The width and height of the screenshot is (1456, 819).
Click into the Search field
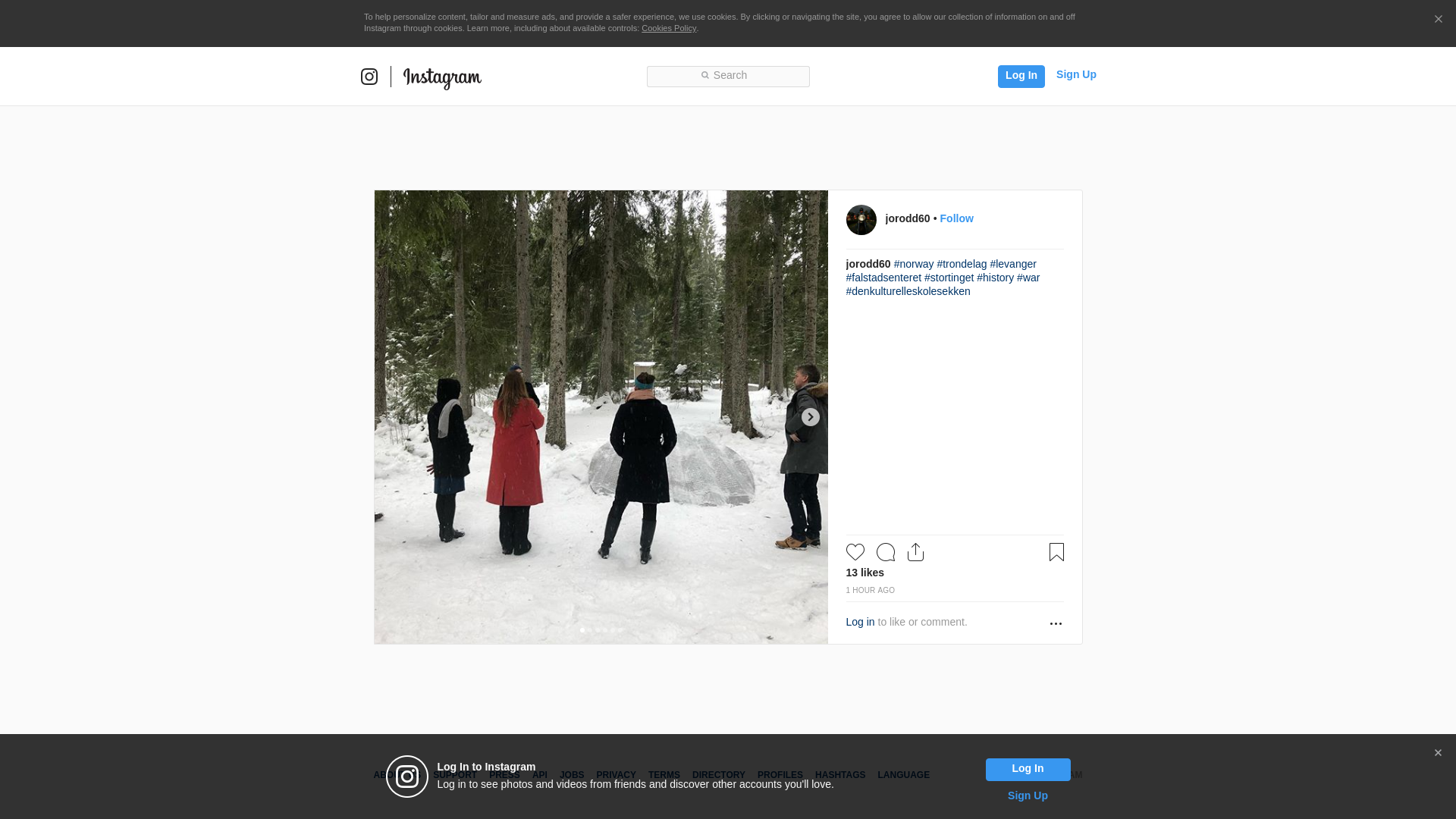pyautogui.click(x=728, y=76)
